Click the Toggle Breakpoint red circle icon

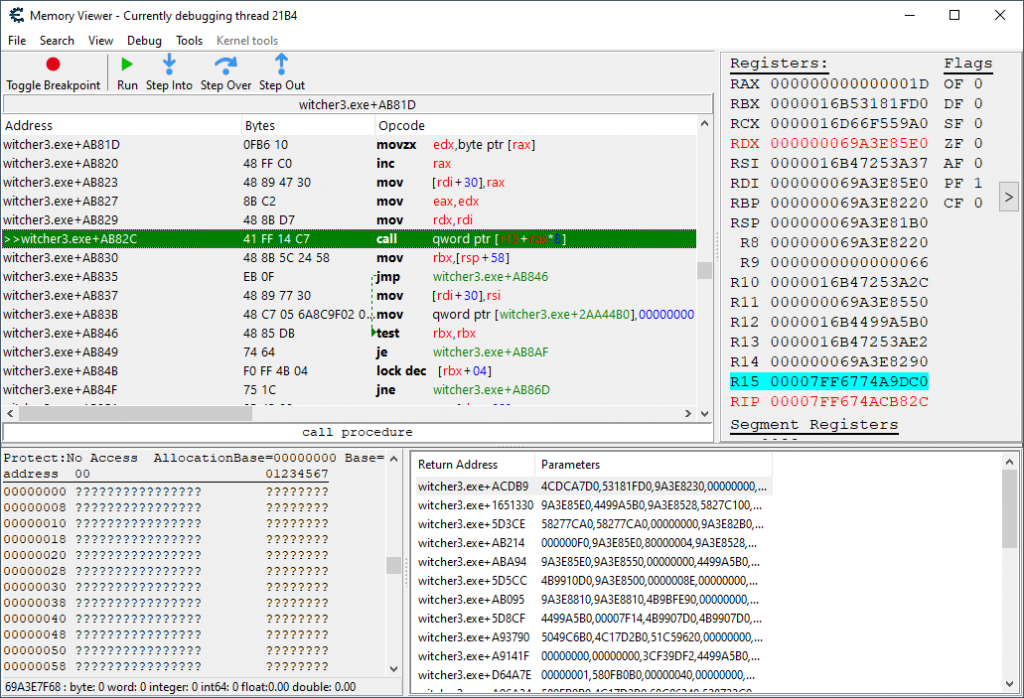pyautogui.click(x=53, y=64)
